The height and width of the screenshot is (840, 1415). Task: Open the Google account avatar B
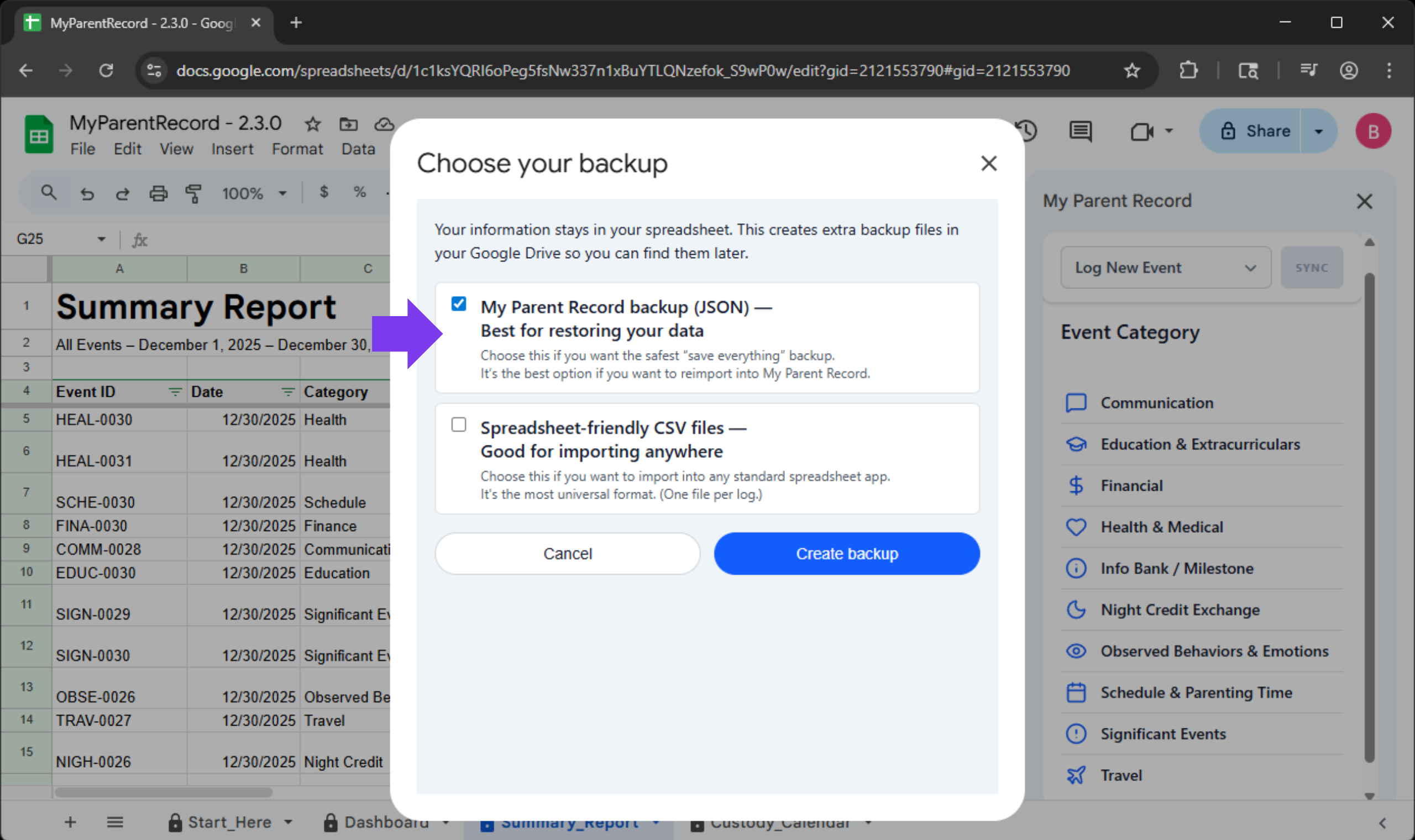coord(1373,132)
